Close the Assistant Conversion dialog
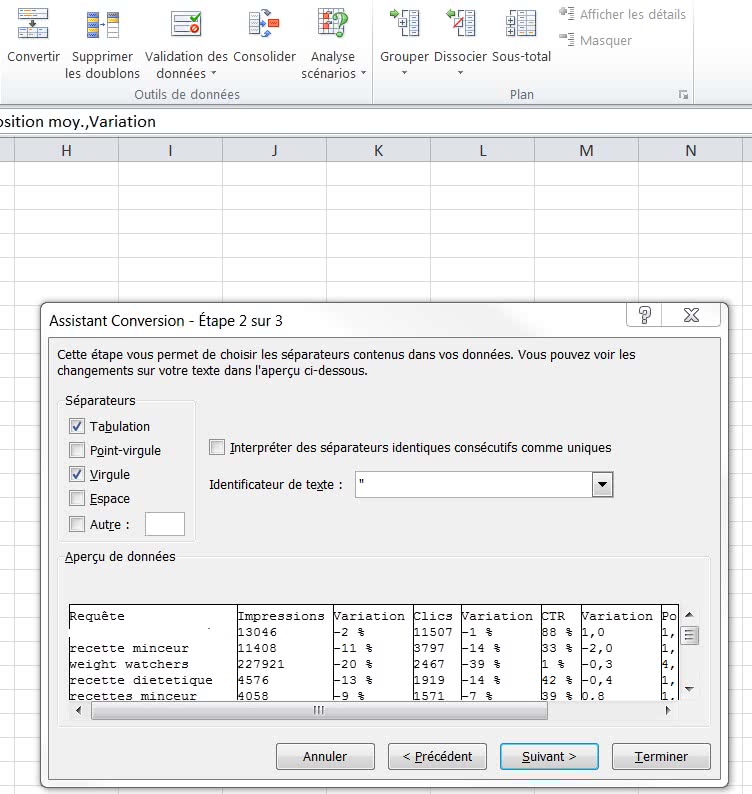 (x=691, y=315)
